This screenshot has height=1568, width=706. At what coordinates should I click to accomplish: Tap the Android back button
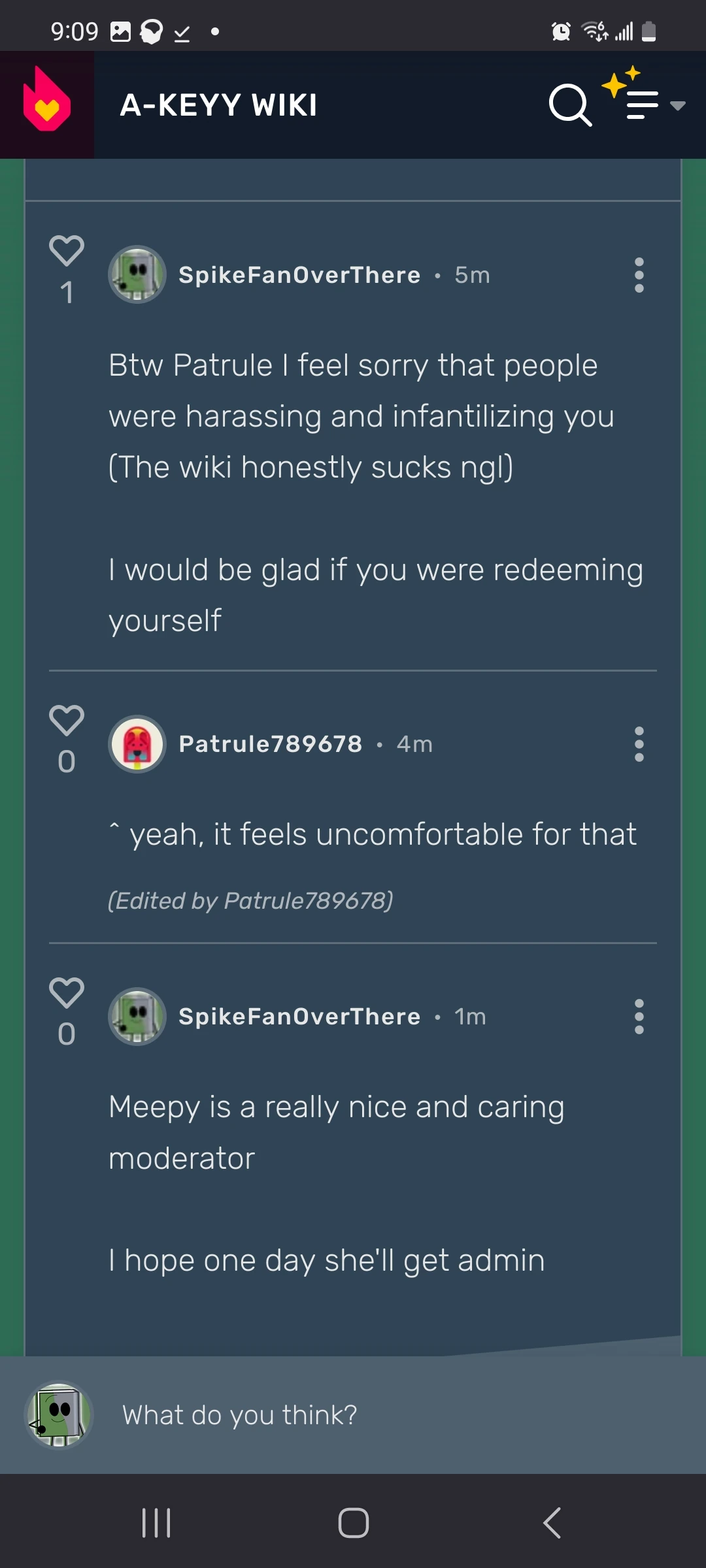[551, 1522]
